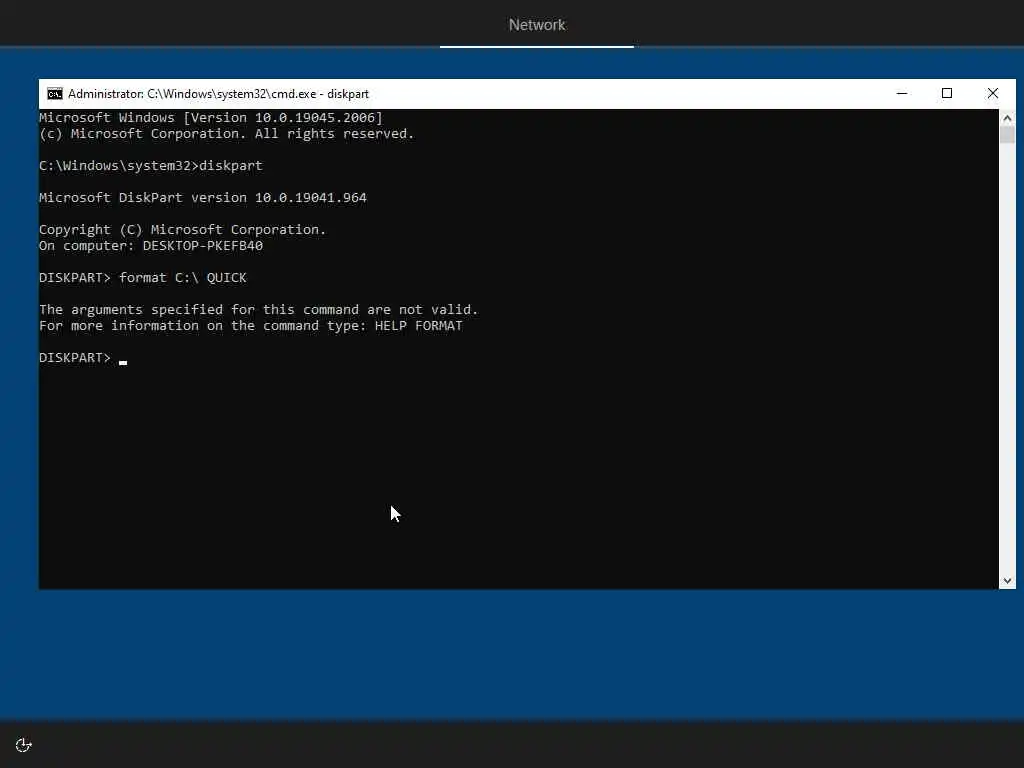
Task: Open the Network tab at top
Action: click(537, 25)
